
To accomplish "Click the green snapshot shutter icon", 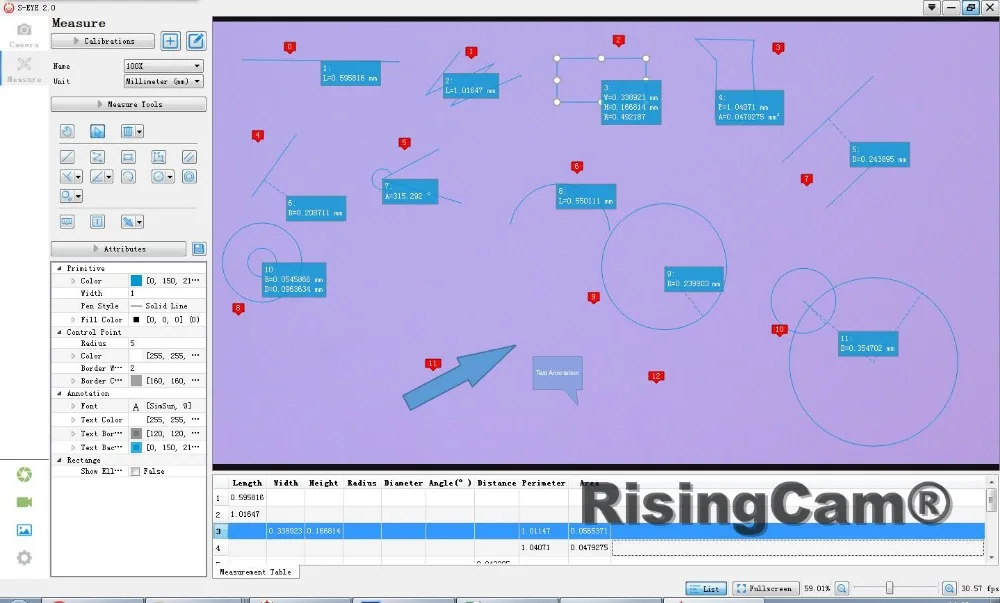I will (24, 474).
